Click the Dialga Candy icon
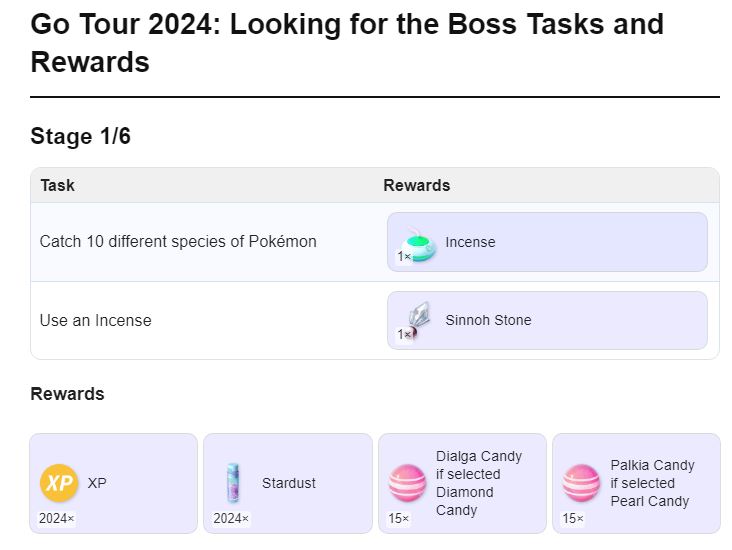Image resolution: width=732 pixels, height=550 pixels. coord(407,483)
